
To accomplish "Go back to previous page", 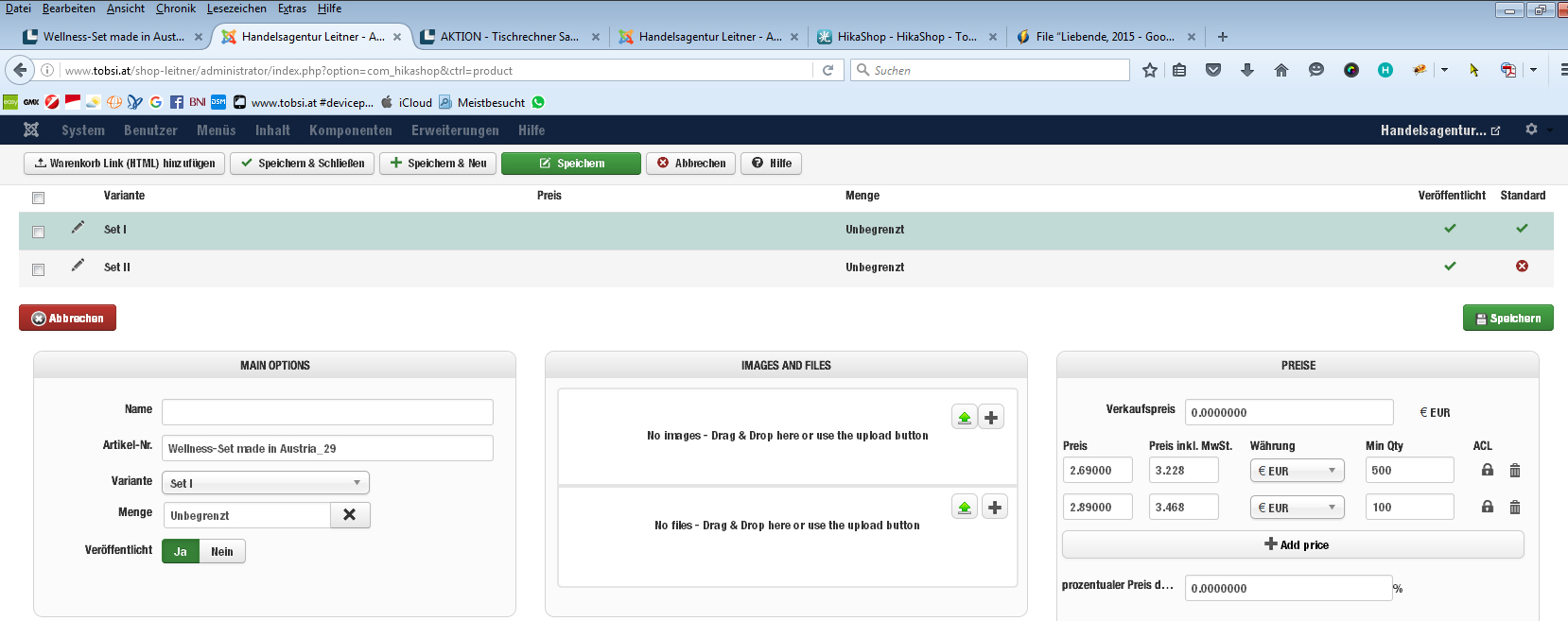I will 20,70.
